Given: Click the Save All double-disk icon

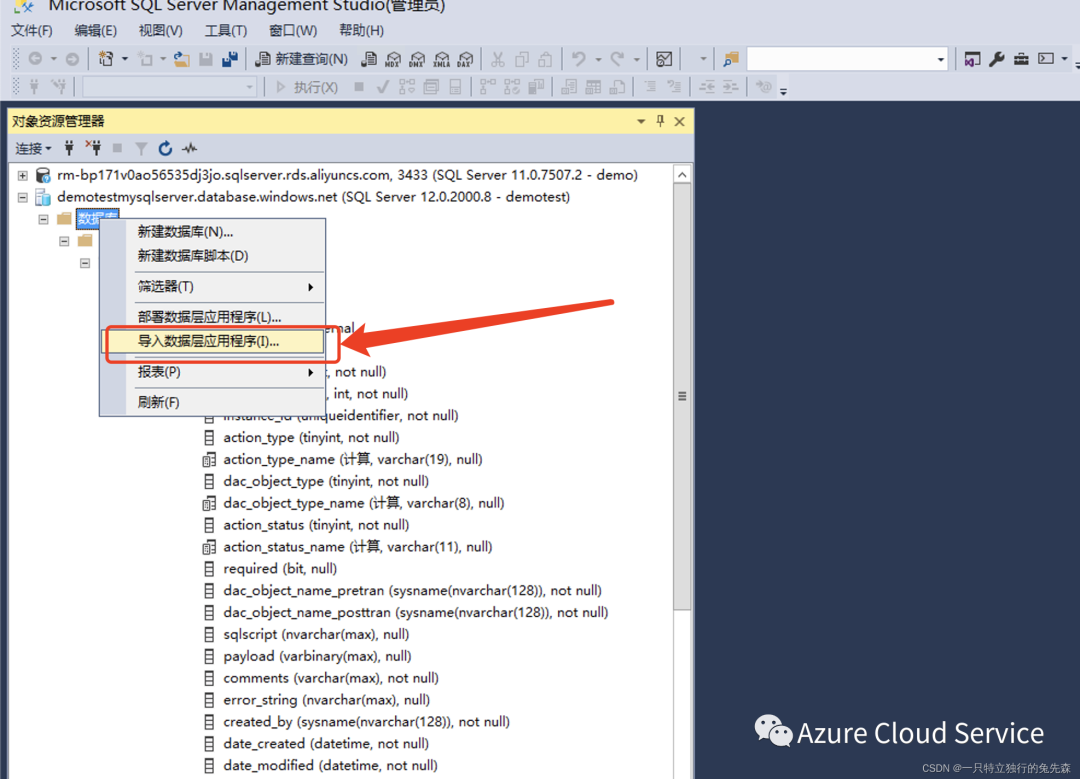Looking at the screenshot, I should [x=230, y=59].
